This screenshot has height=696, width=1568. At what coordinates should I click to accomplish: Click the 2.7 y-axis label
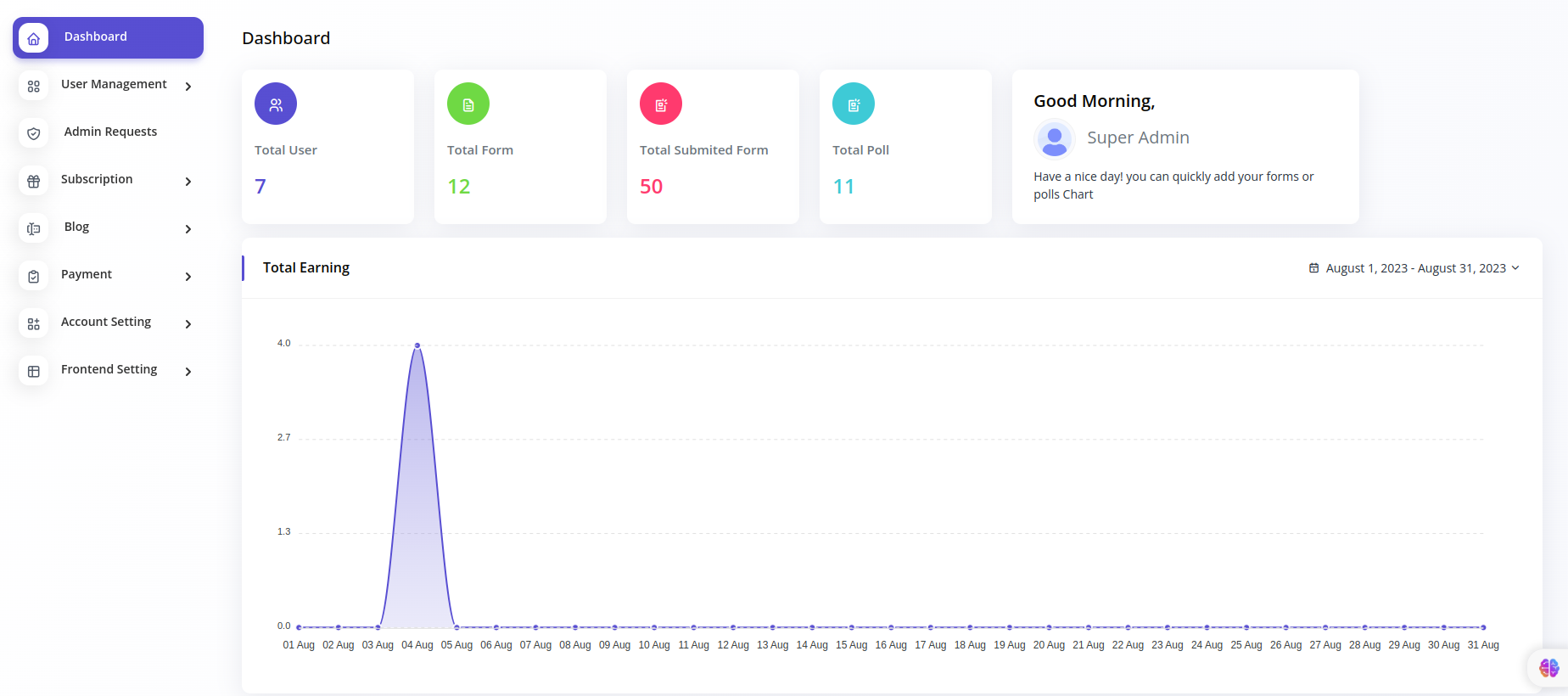(x=283, y=437)
